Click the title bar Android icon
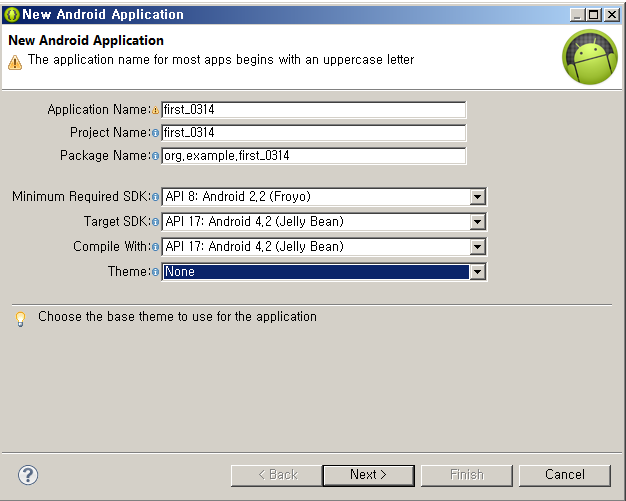626x501 pixels. click(x=12, y=14)
